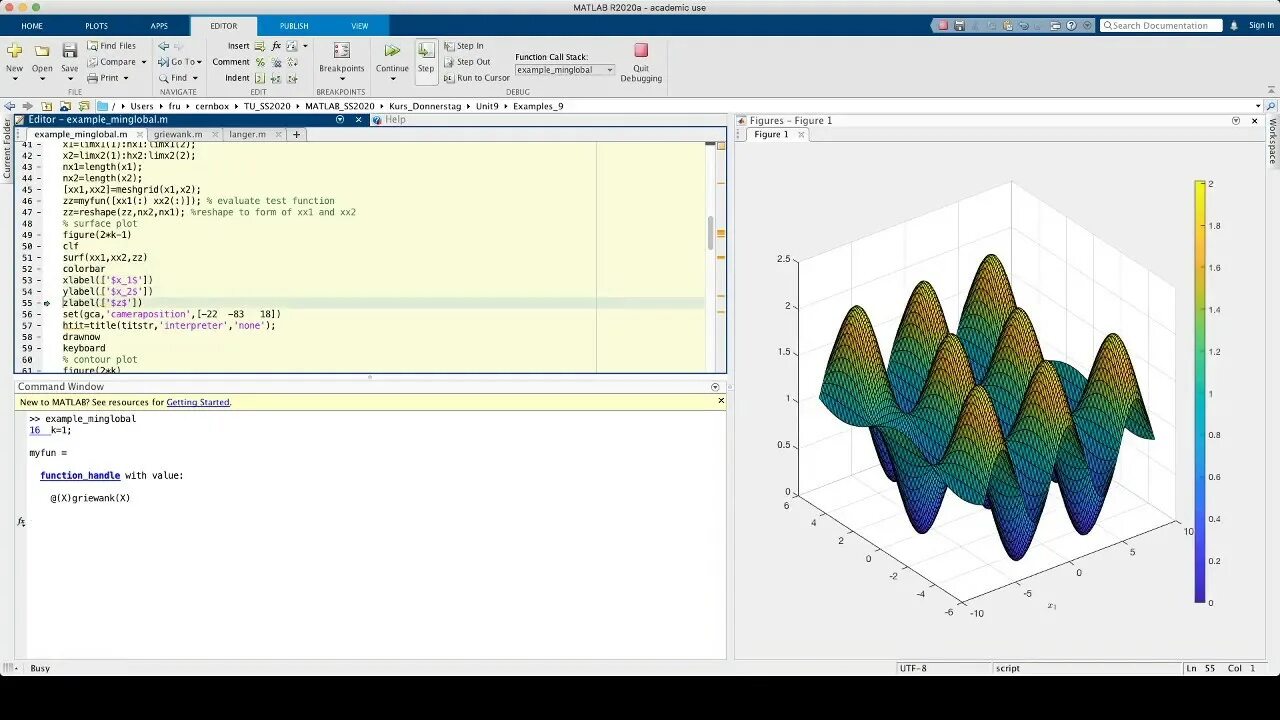
Task: Open the Find dropdown in Navigate
Action: pos(195,78)
